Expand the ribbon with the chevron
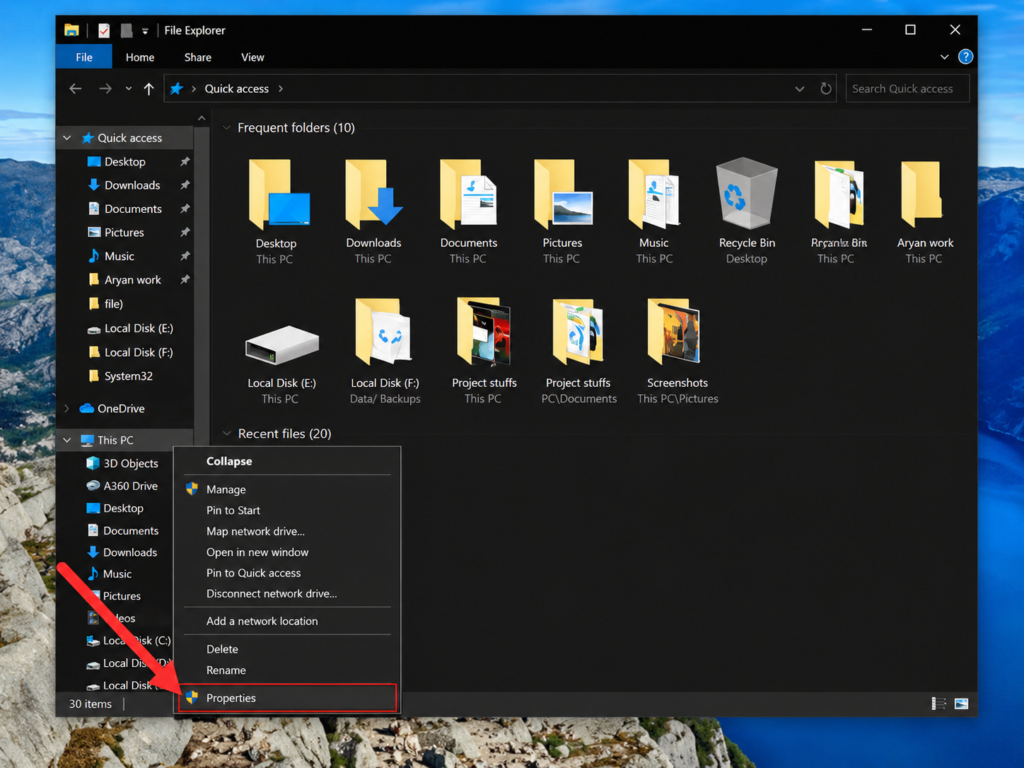This screenshot has height=768, width=1024. (x=944, y=57)
